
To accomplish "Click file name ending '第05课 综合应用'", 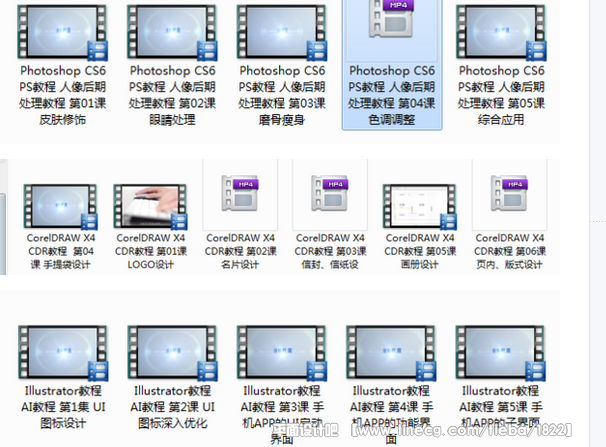I will click(x=501, y=95).
